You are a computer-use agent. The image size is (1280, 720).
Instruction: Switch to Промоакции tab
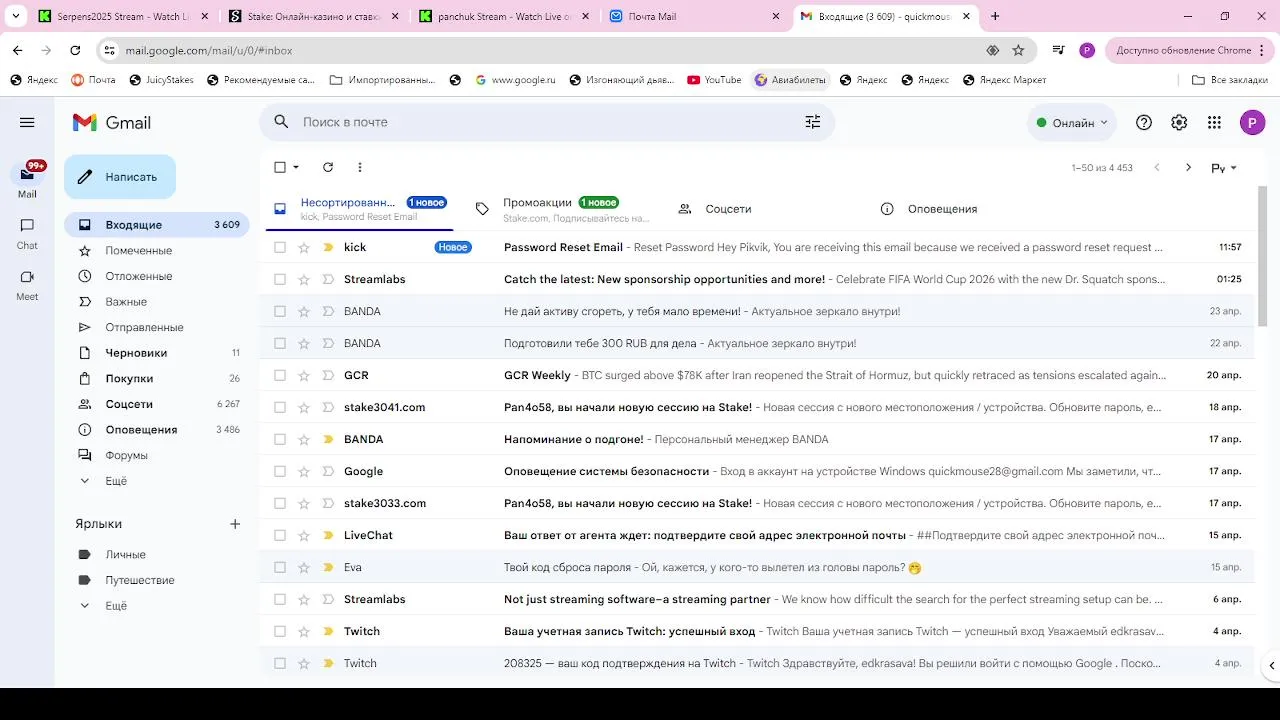point(562,209)
